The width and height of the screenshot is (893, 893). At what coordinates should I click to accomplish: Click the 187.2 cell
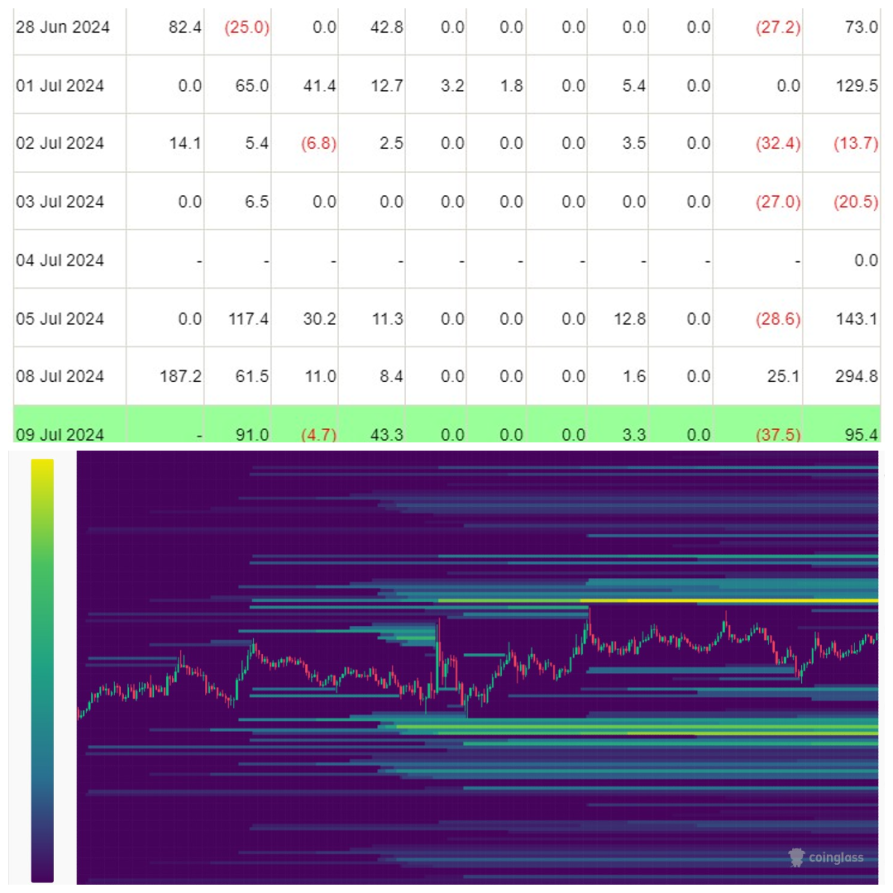(x=181, y=376)
